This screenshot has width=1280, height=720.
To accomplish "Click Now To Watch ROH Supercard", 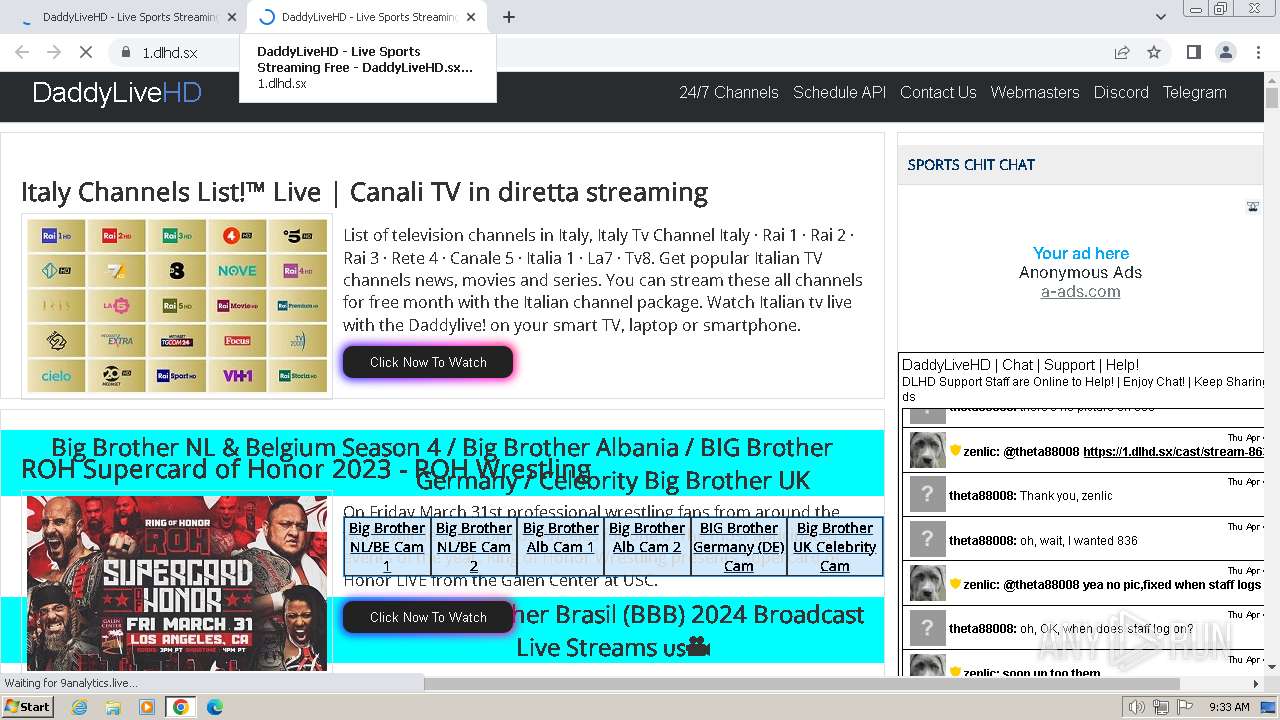I will [428, 617].
